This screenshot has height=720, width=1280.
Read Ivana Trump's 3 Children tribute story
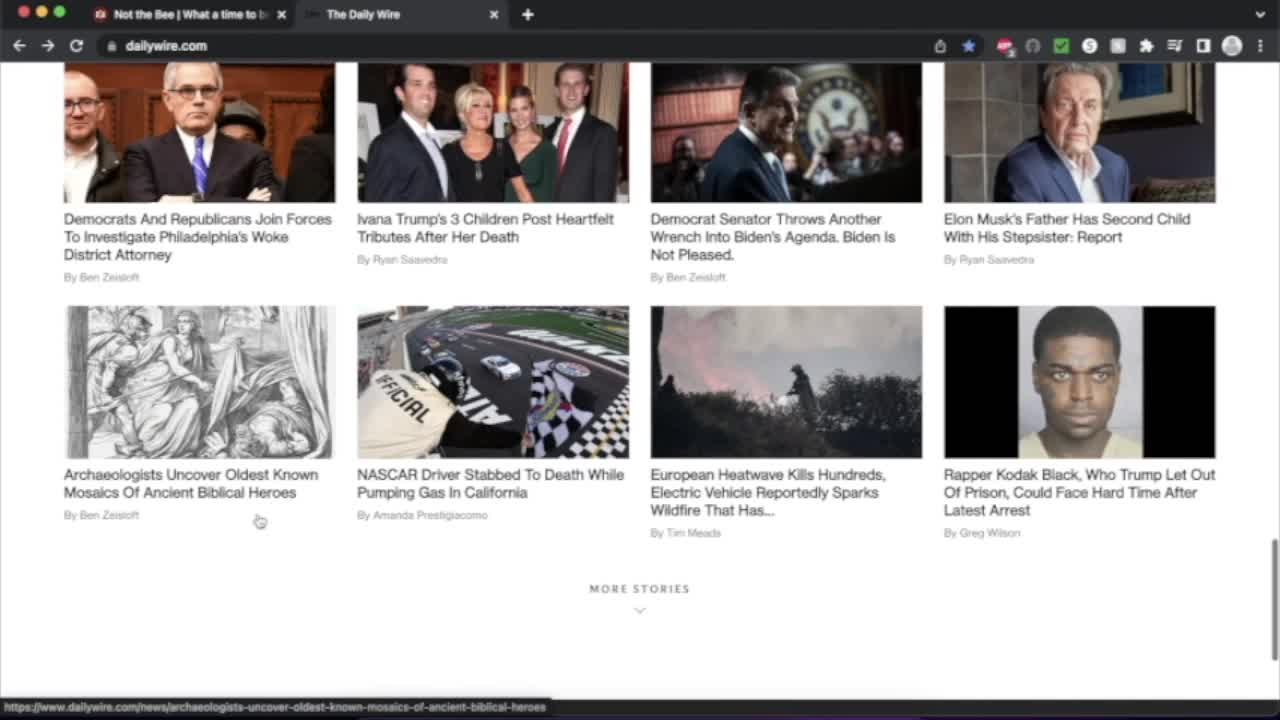click(x=485, y=228)
